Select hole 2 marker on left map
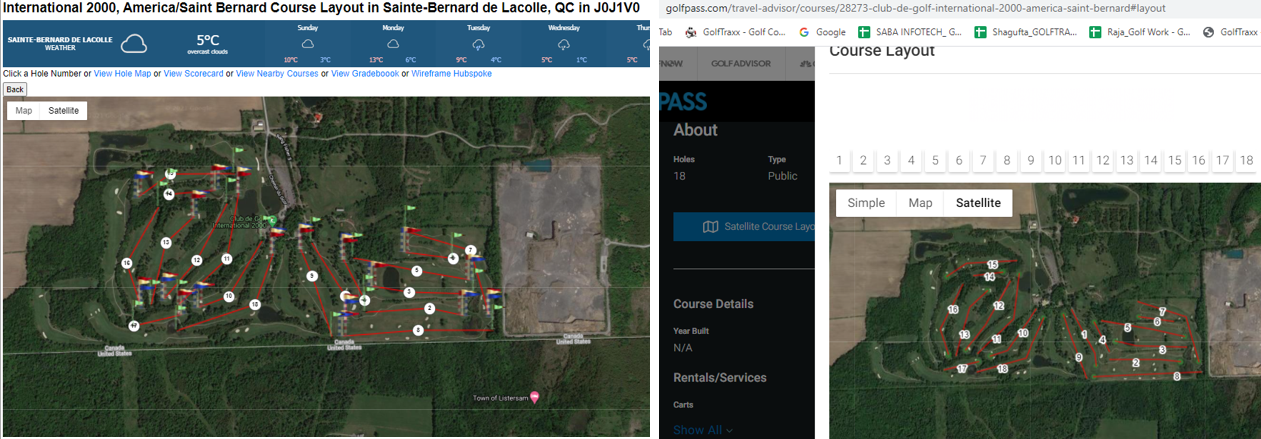The width and height of the screenshot is (1261, 439). [429, 308]
